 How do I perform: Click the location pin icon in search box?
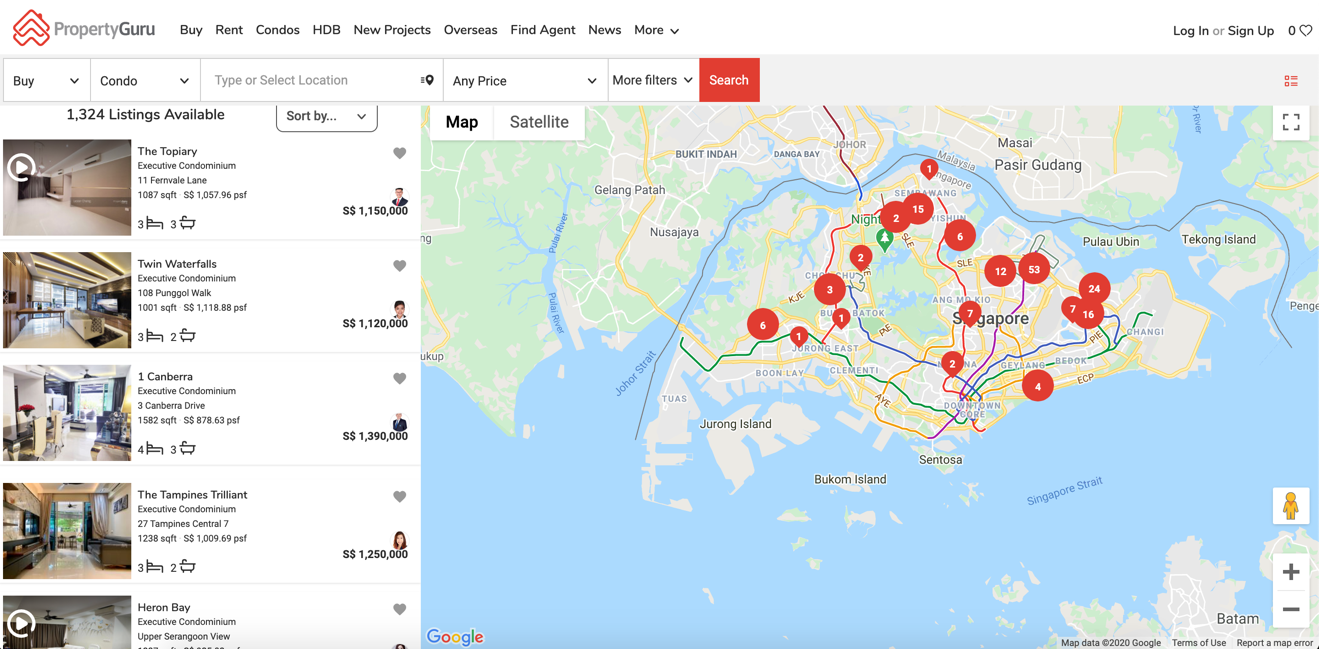pyautogui.click(x=427, y=80)
